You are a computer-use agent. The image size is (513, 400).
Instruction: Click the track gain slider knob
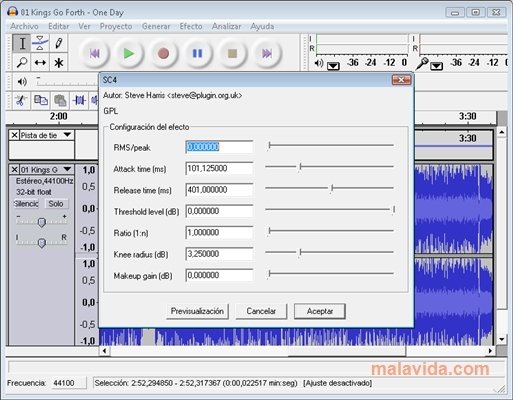tap(42, 222)
